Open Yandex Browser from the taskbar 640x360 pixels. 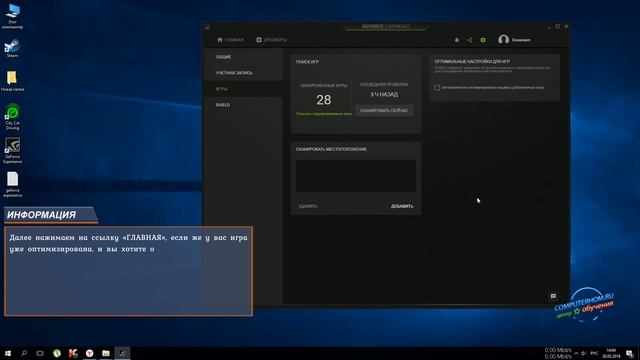89,353
